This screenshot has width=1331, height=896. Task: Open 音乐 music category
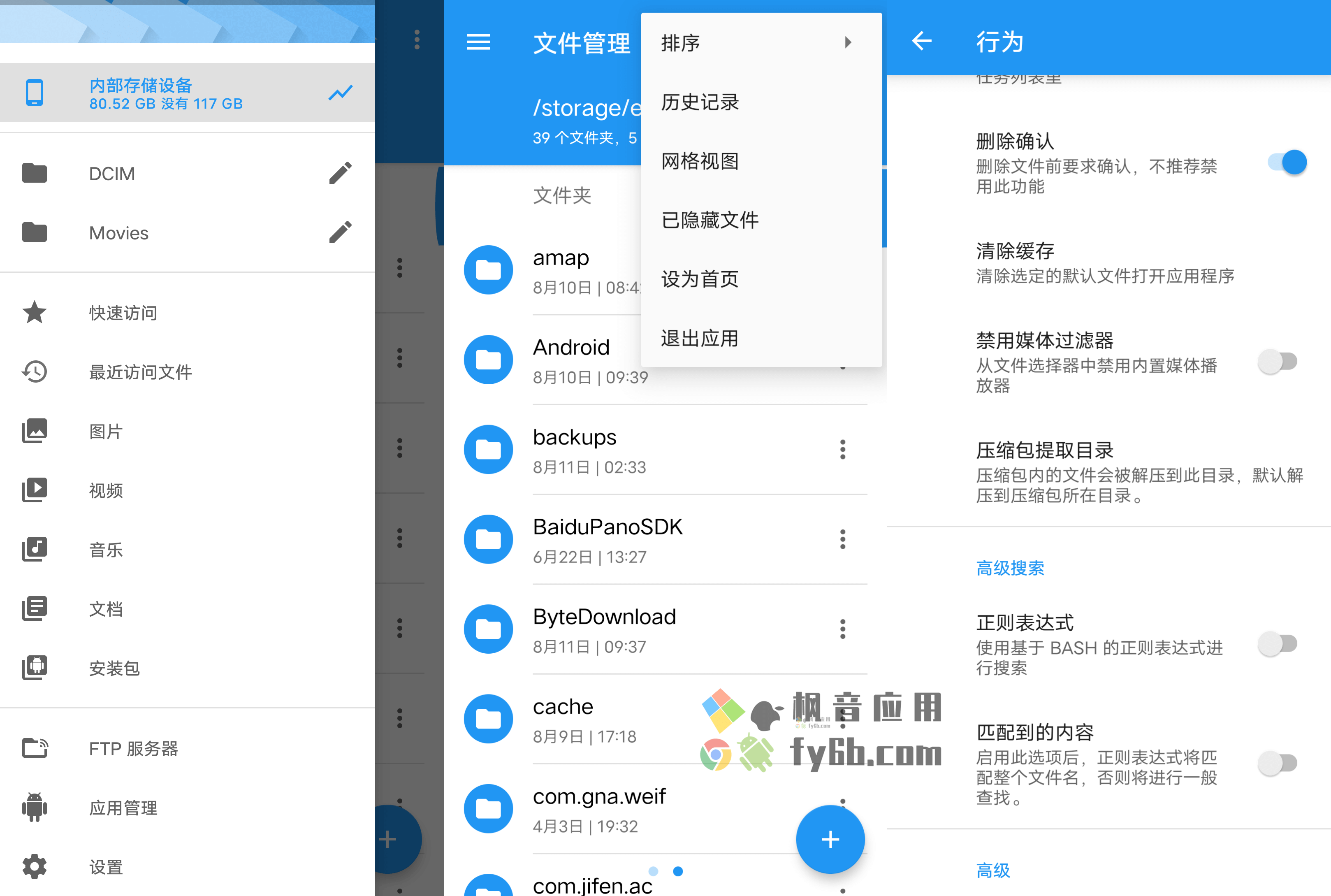click(x=188, y=550)
